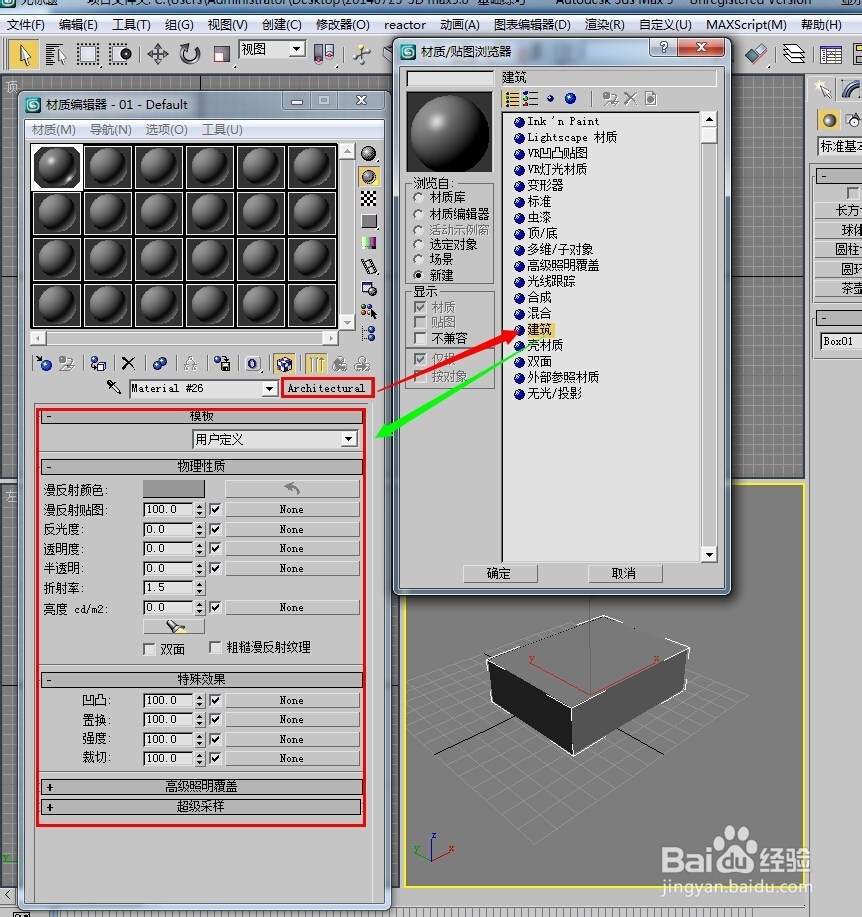This screenshot has height=917, width=862.
Task: Open the 文件(F) menu
Action: (26, 25)
